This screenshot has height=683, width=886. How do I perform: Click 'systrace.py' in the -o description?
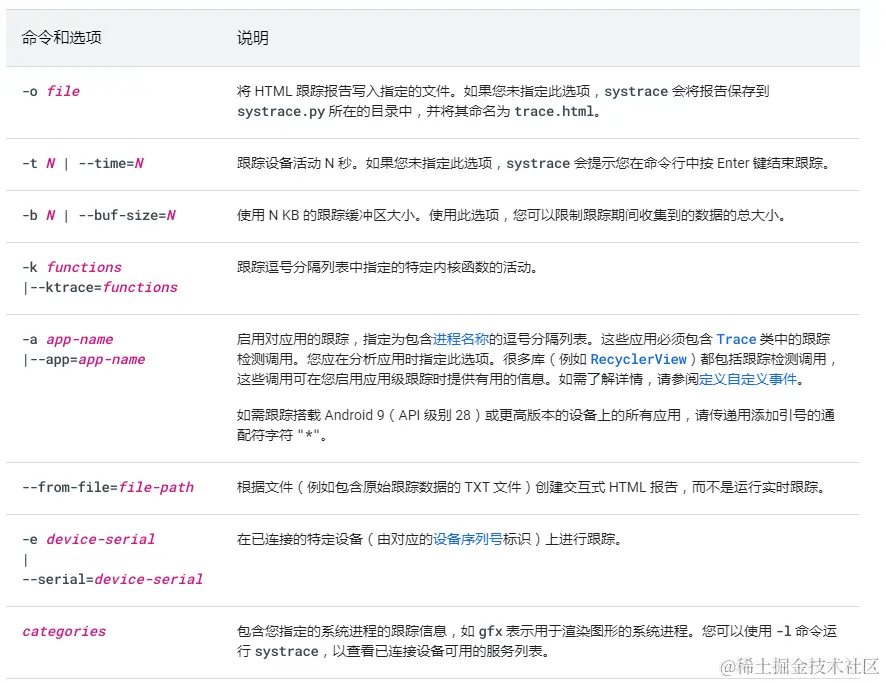(281, 111)
